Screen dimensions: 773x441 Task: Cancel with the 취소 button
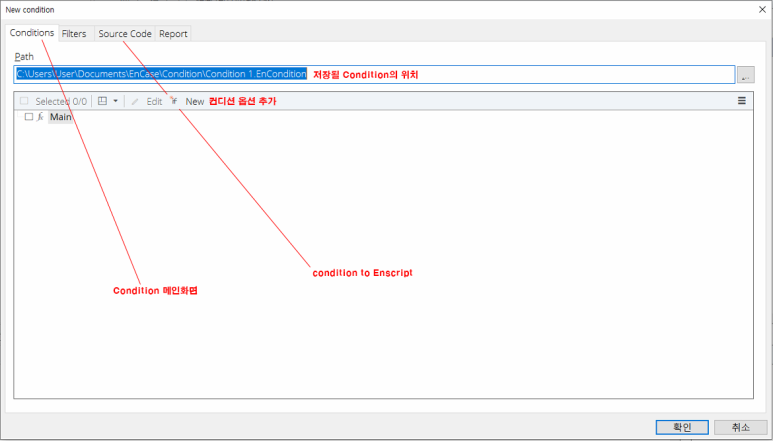[x=740, y=427]
